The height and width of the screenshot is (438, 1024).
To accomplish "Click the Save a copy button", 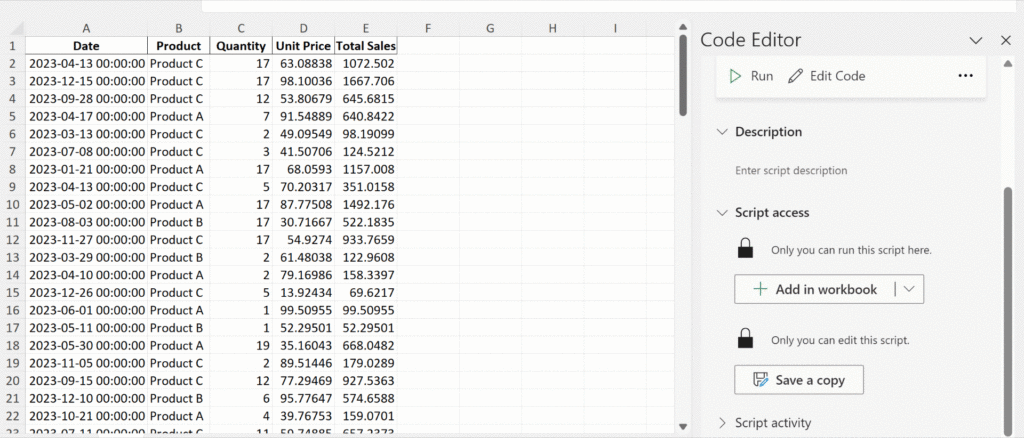I will [798, 380].
